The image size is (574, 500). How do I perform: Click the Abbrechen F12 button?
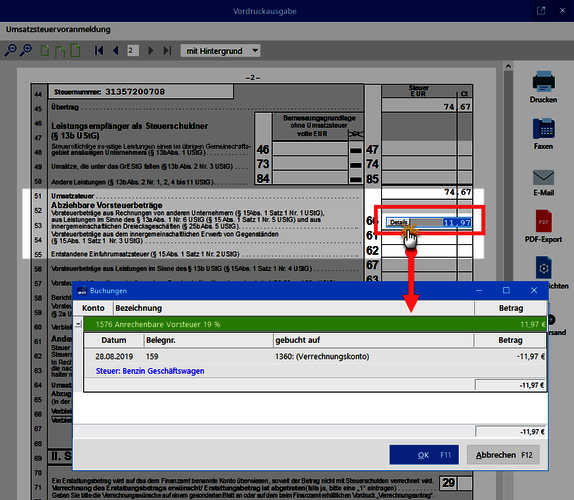click(503, 455)
